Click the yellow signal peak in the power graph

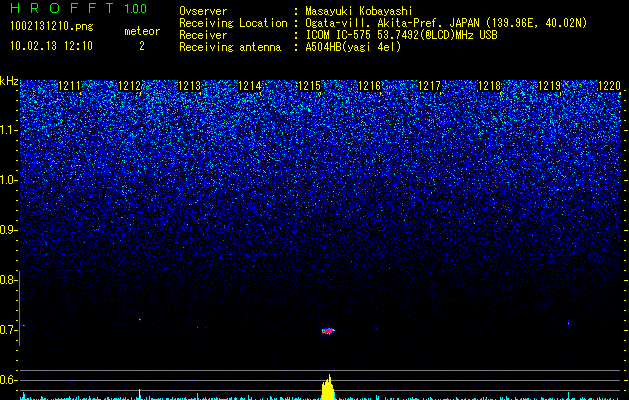pos(328,387)
